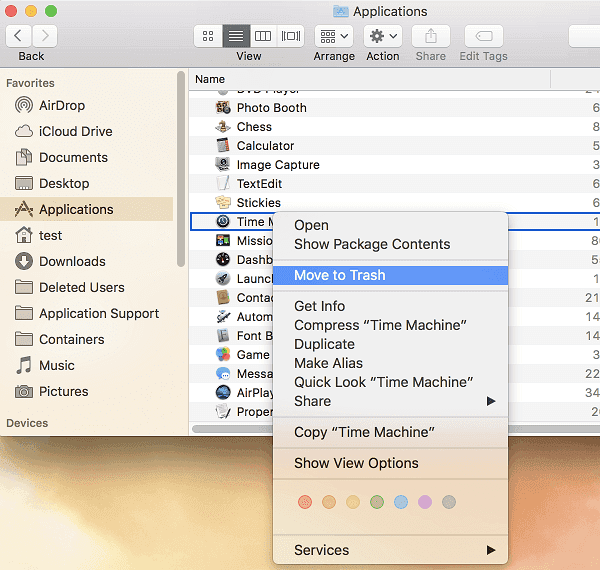
Task: Switch to icon view mode
Action: [208, 36]
